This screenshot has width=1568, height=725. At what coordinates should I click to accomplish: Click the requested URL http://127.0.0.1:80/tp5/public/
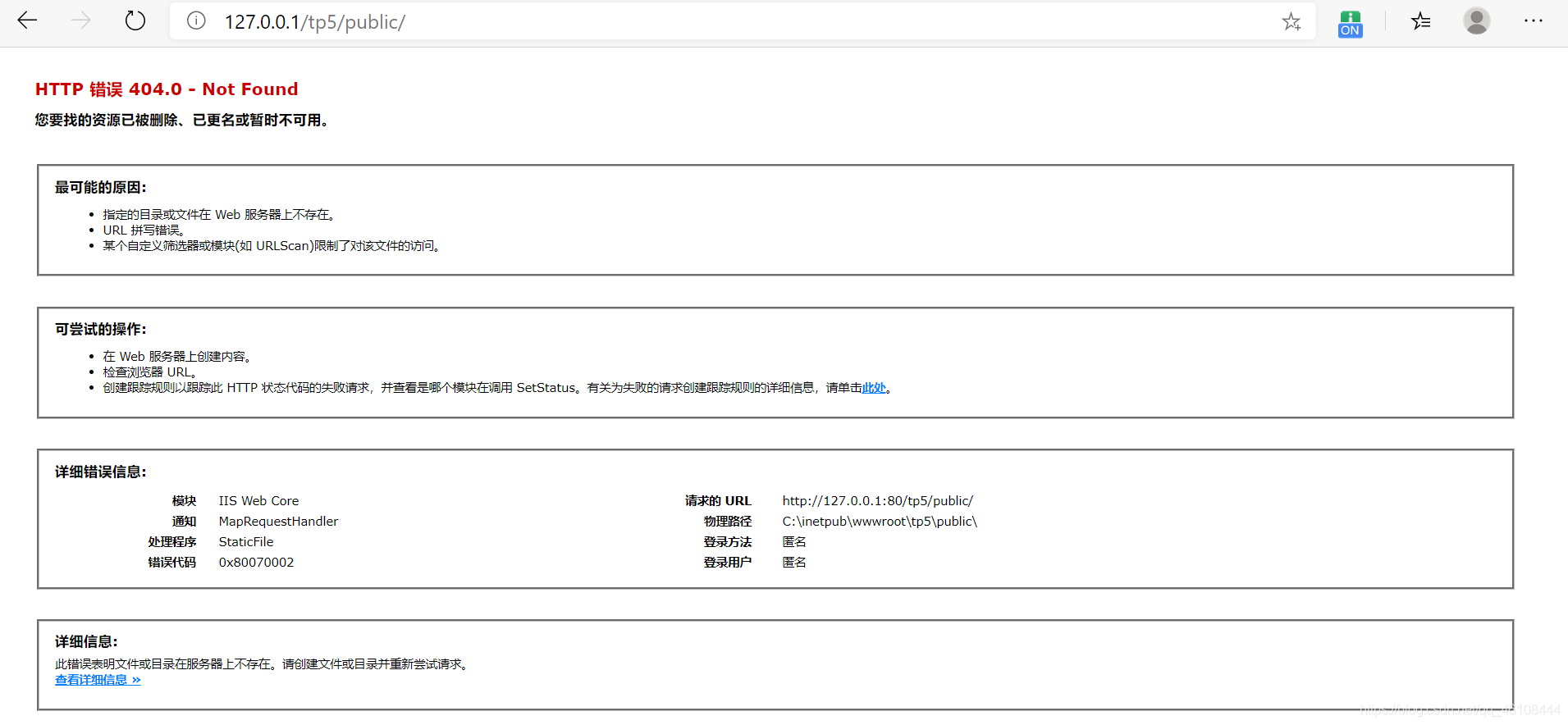coord(877,501)
